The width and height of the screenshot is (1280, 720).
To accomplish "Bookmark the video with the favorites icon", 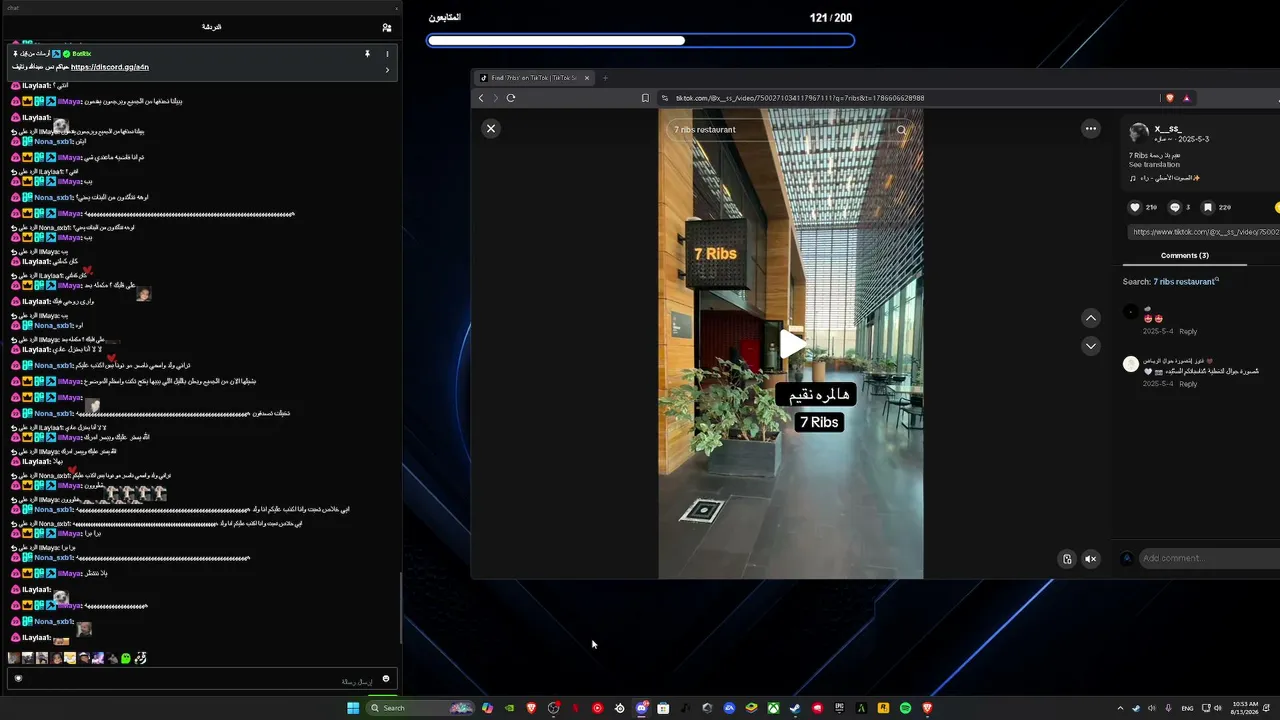I will (1208, 208).
